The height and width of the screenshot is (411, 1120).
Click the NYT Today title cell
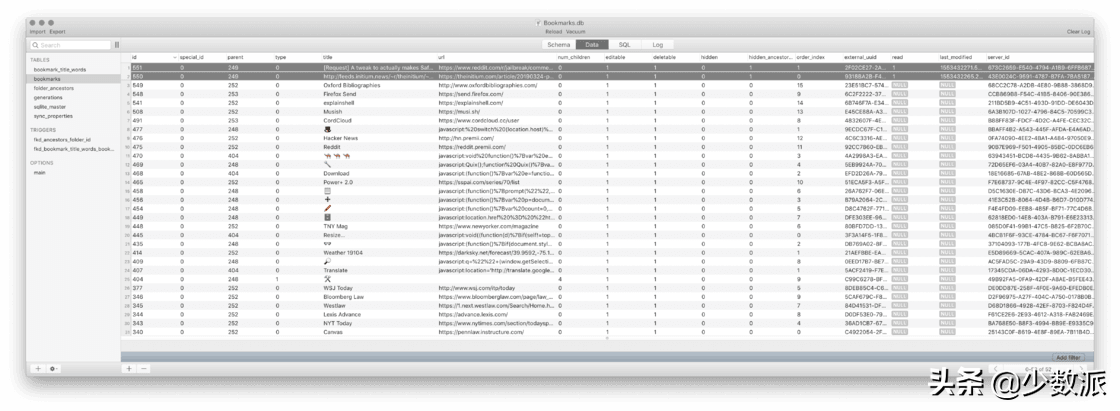[x=337, y=323]
